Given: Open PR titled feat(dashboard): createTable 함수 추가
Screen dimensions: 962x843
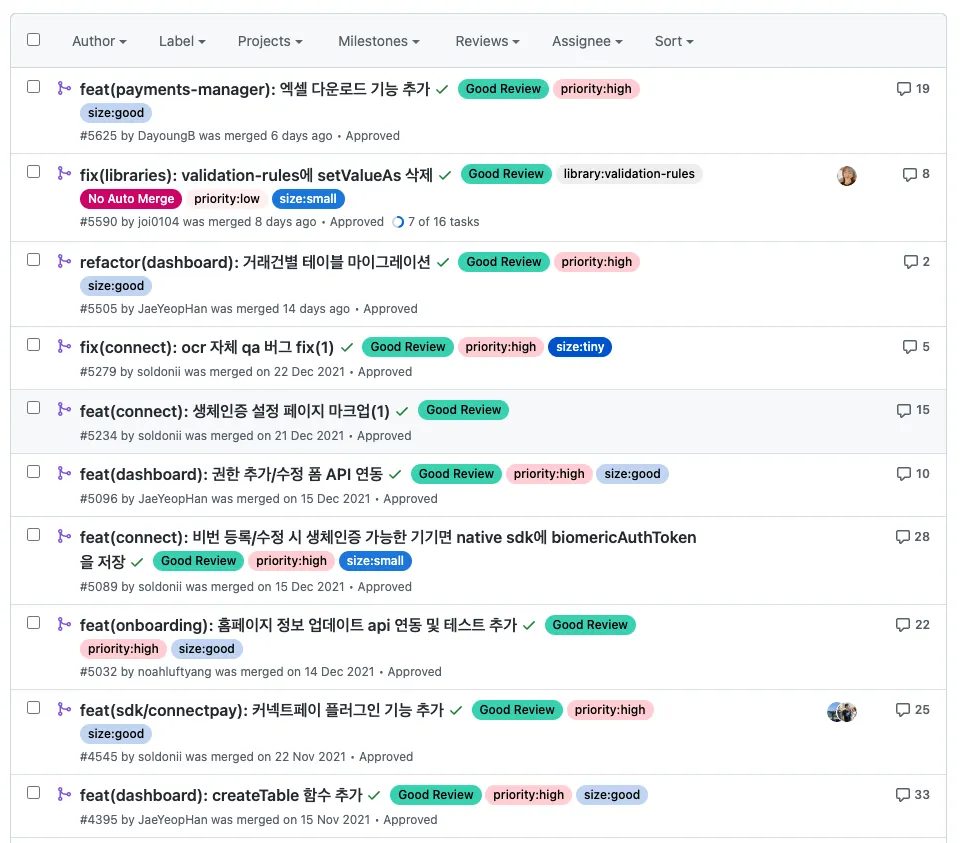Looking at the screenshot, I should (x=221, y=796).
